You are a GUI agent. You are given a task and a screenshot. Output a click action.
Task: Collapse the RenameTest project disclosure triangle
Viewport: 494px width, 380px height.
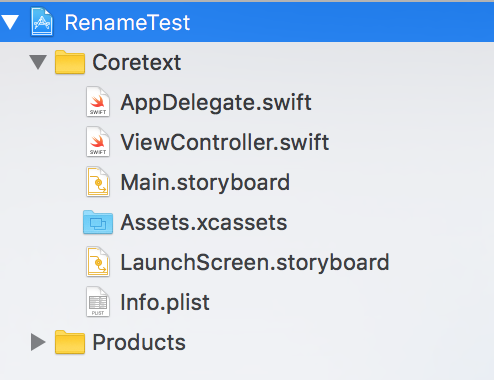coord(10,22)
